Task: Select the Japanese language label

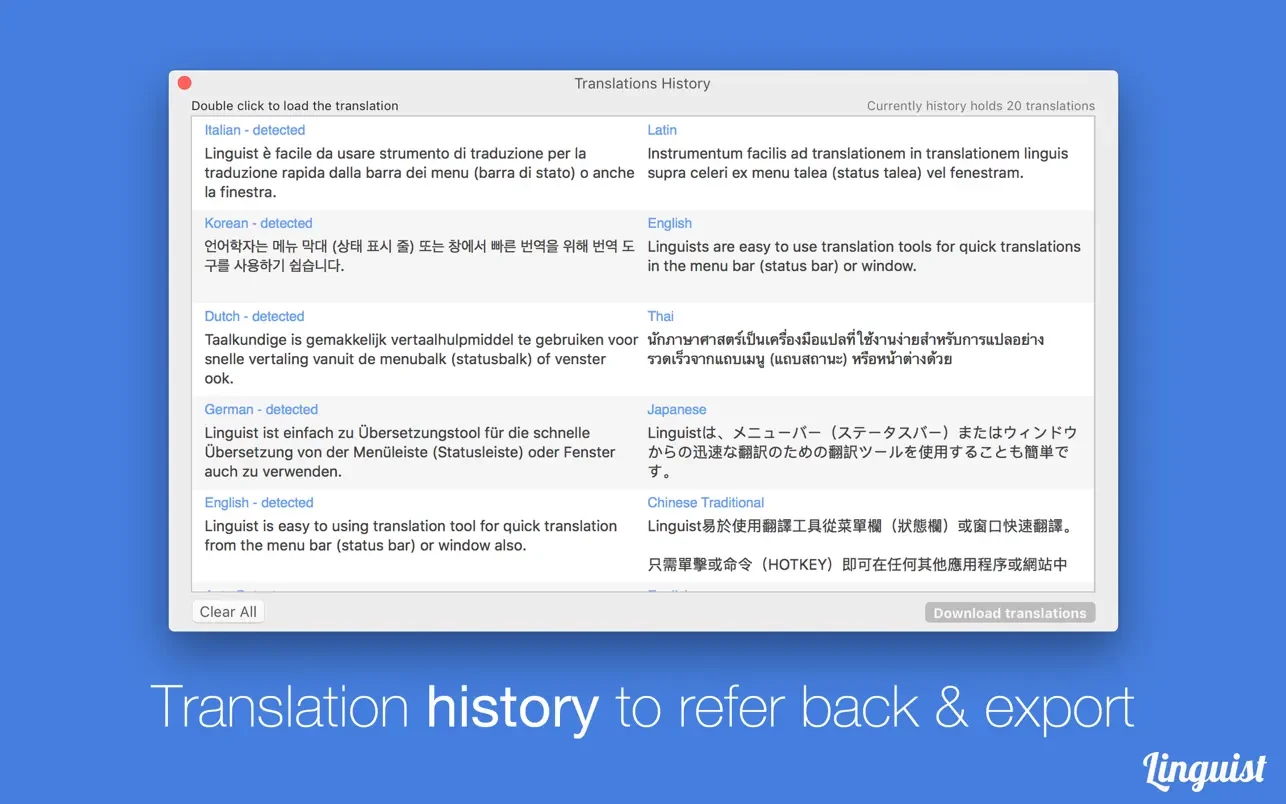Action: [676, 409]
